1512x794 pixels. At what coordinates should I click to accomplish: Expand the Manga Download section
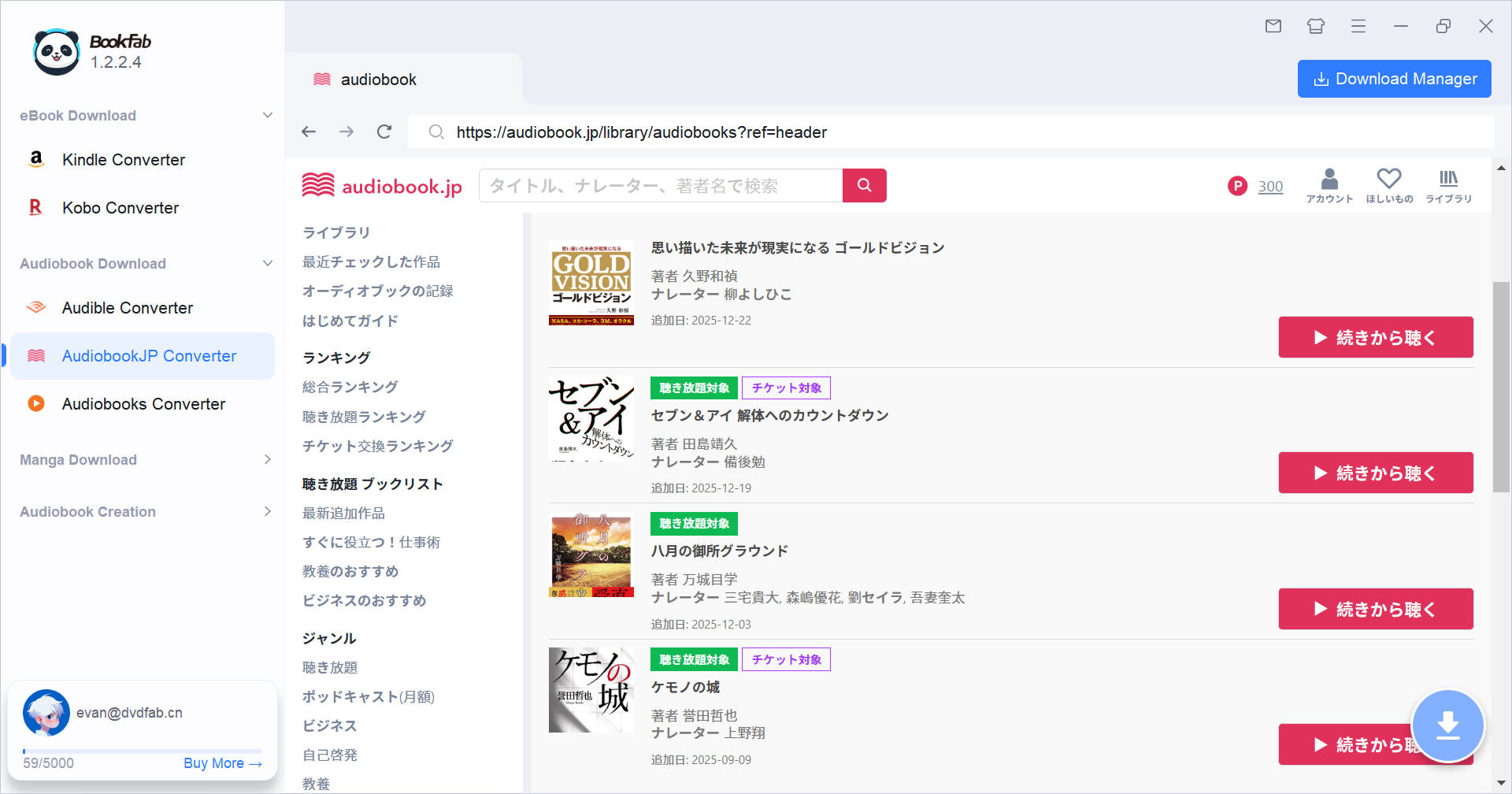pos(268,459)
